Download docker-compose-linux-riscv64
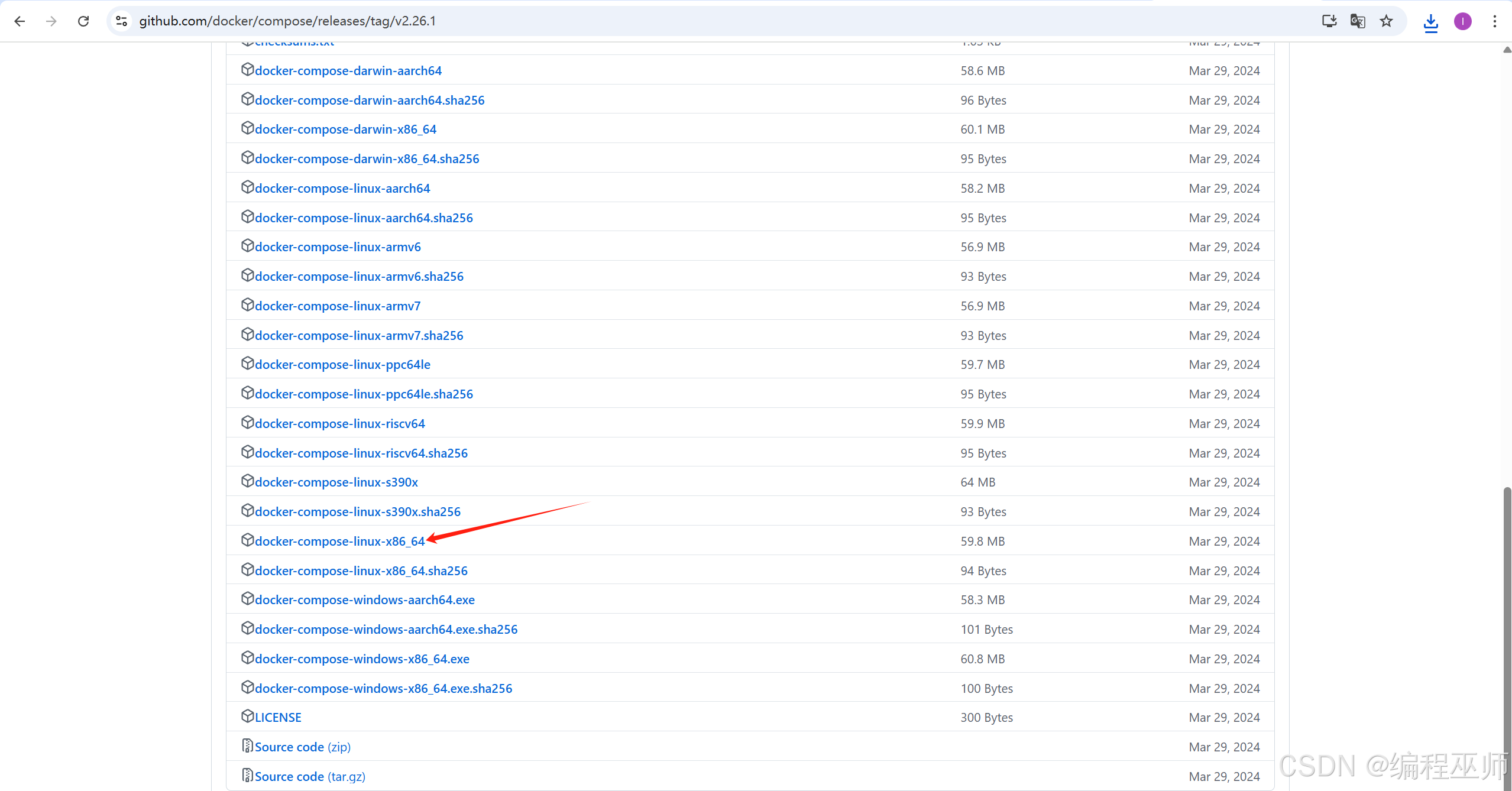 (340, 424)
